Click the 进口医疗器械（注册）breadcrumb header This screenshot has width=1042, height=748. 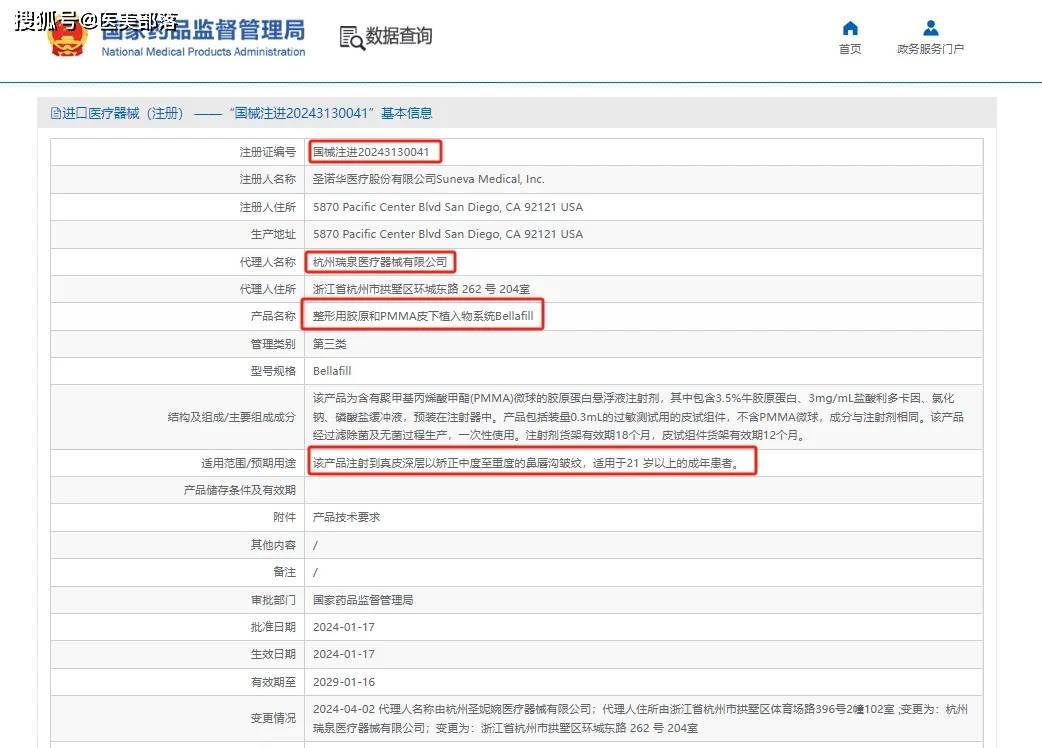coord(122,114)
